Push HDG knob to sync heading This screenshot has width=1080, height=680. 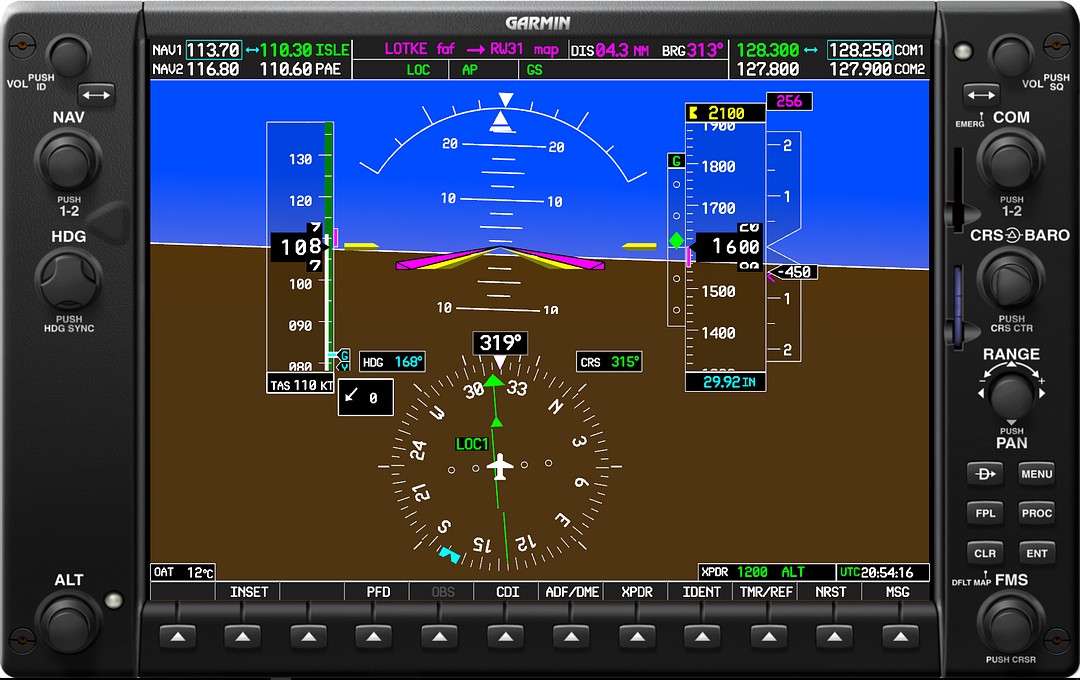68,279
